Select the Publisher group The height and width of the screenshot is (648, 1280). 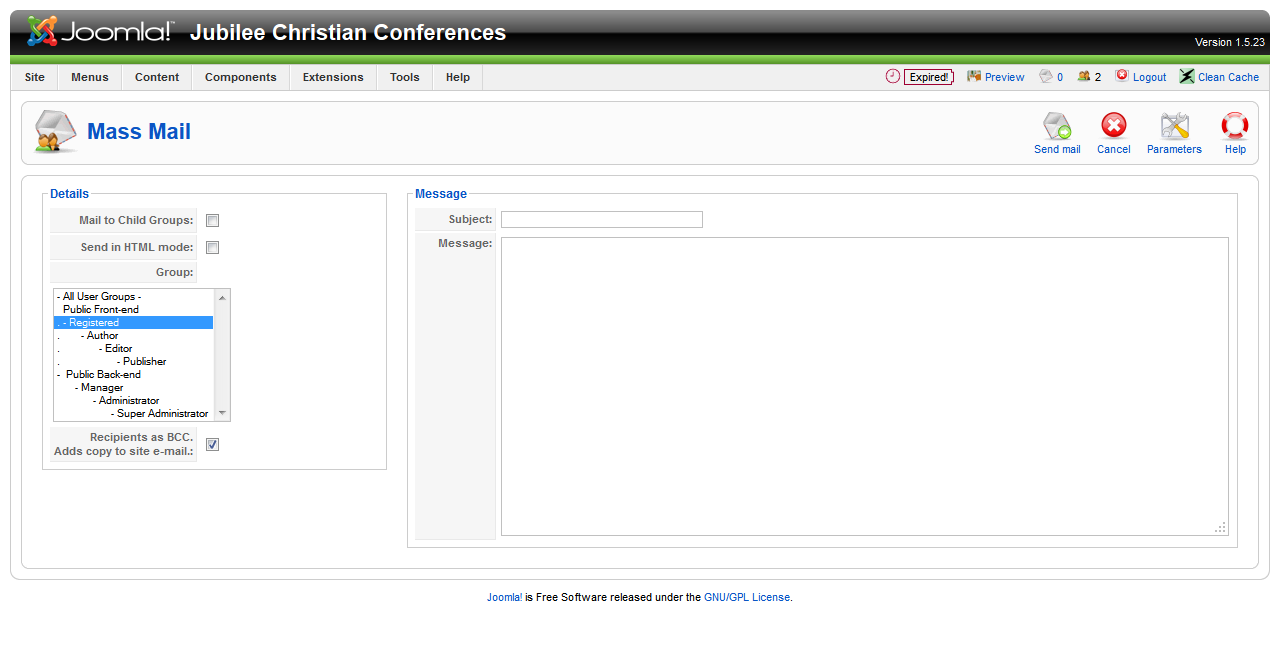[134, 361]
